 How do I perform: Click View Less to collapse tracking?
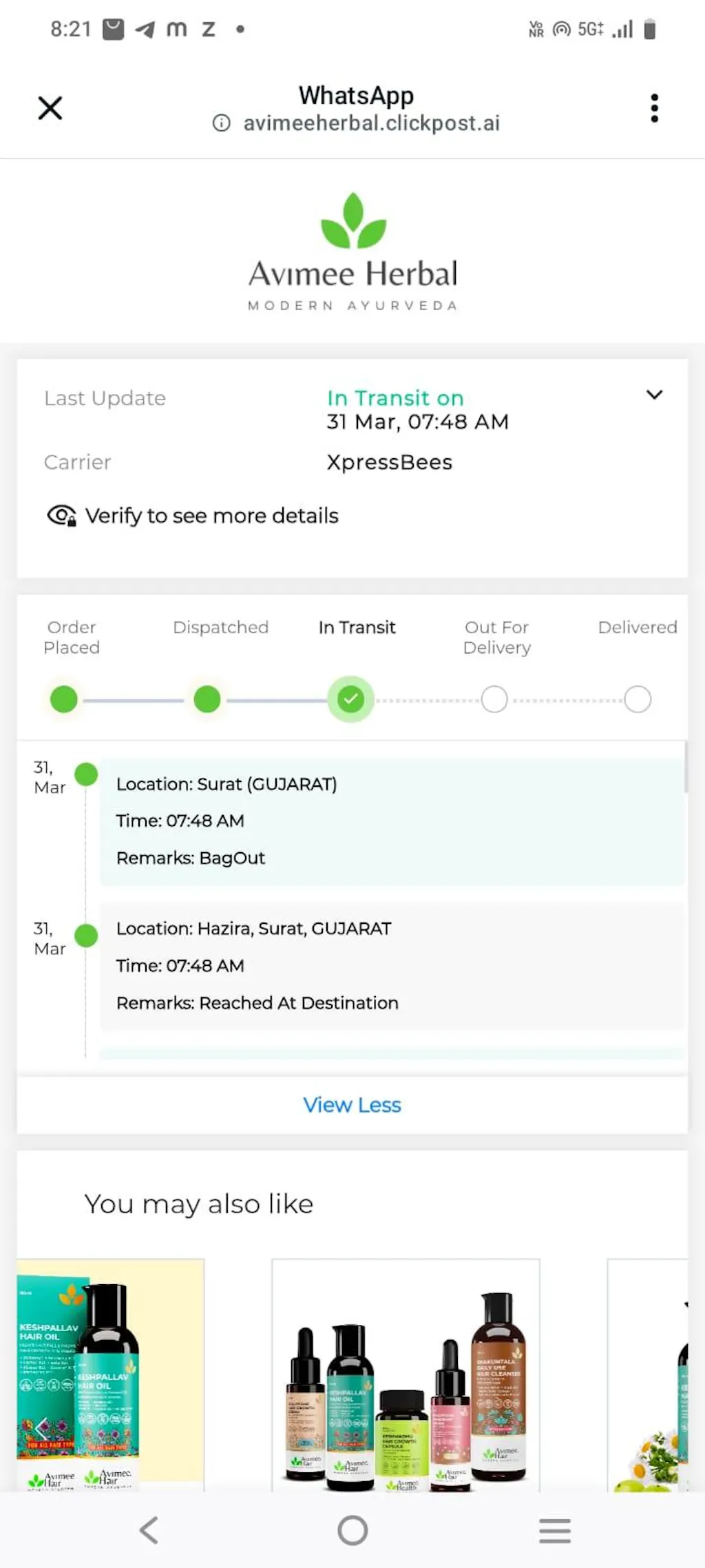352,1105
